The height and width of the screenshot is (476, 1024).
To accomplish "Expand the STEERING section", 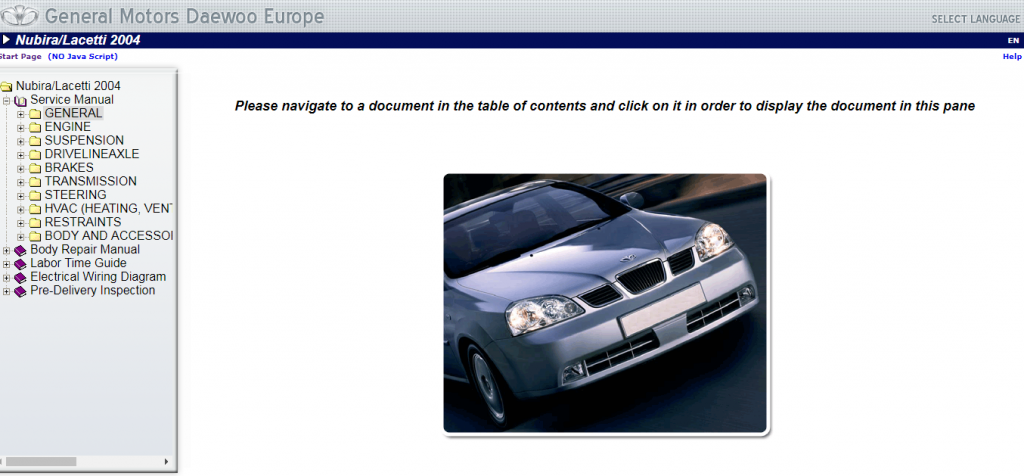I will [x=21, y=196].
